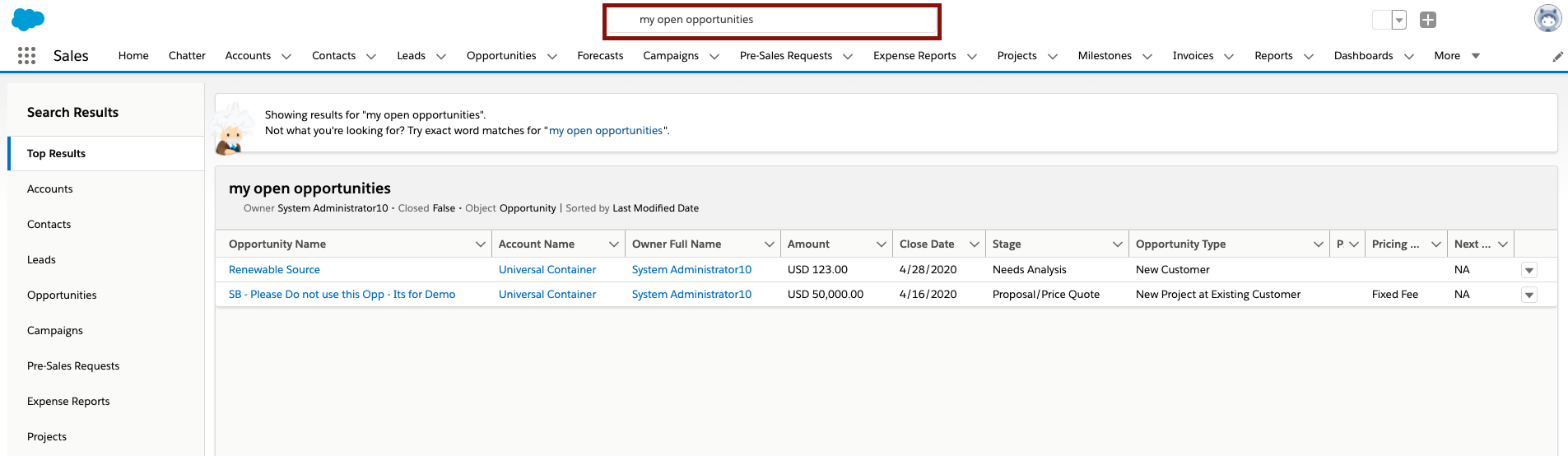This screenshot has height=456, width=1568.
Task: Open the More navigation menu
Action: 1457,56
